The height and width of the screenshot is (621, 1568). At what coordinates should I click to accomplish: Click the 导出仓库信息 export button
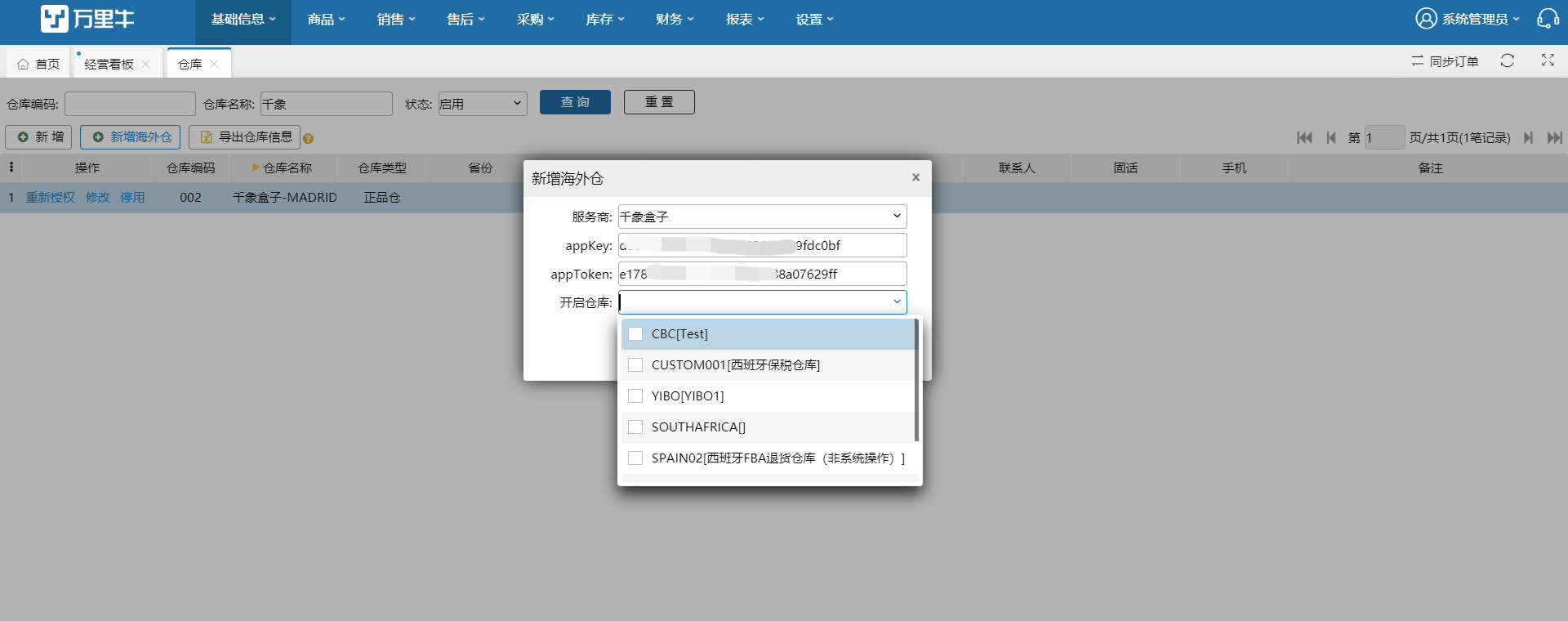click(x=245, y=137)
